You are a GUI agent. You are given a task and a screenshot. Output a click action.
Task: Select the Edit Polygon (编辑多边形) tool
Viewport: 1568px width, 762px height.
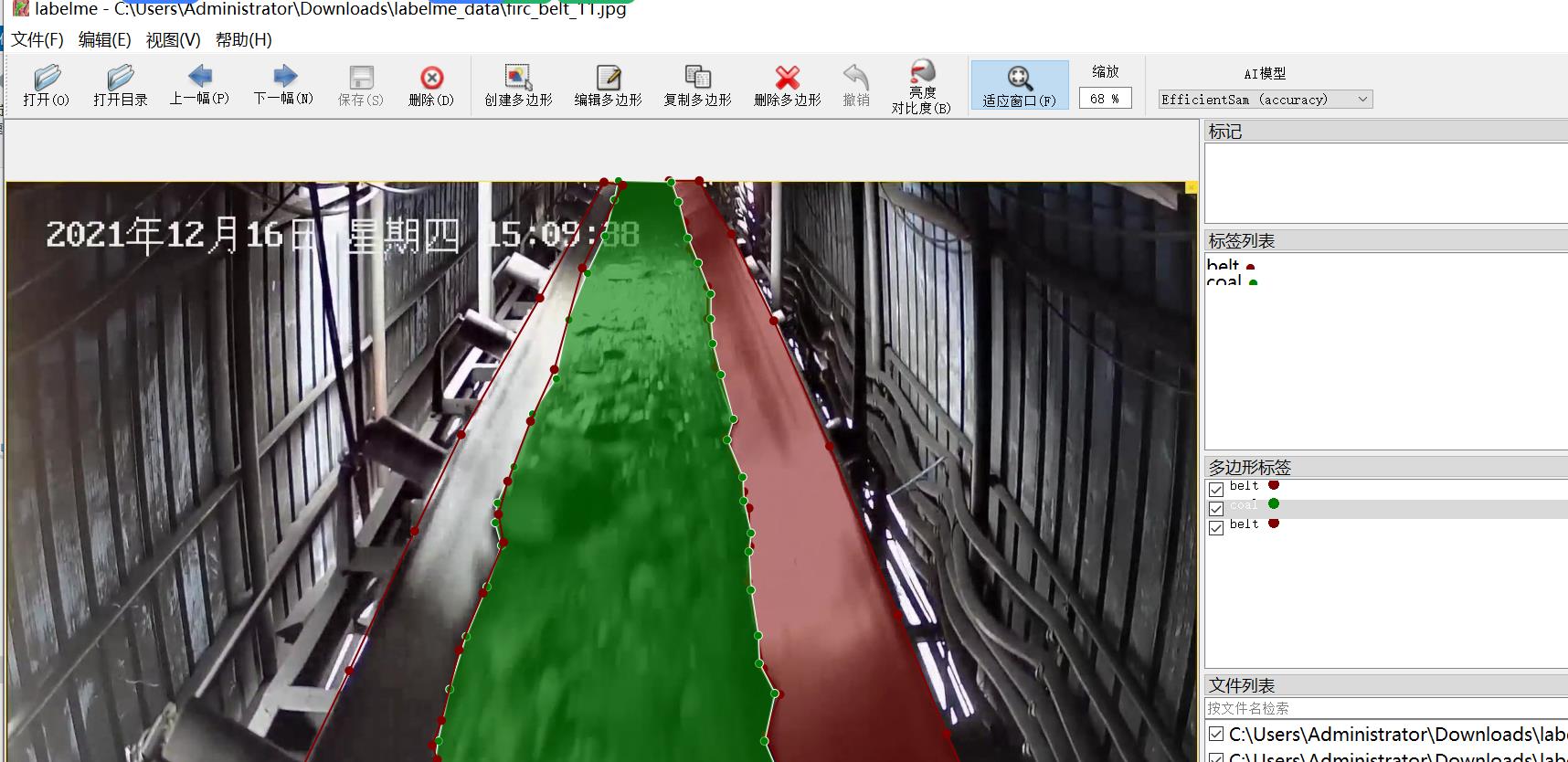click(x=608, y=85)
